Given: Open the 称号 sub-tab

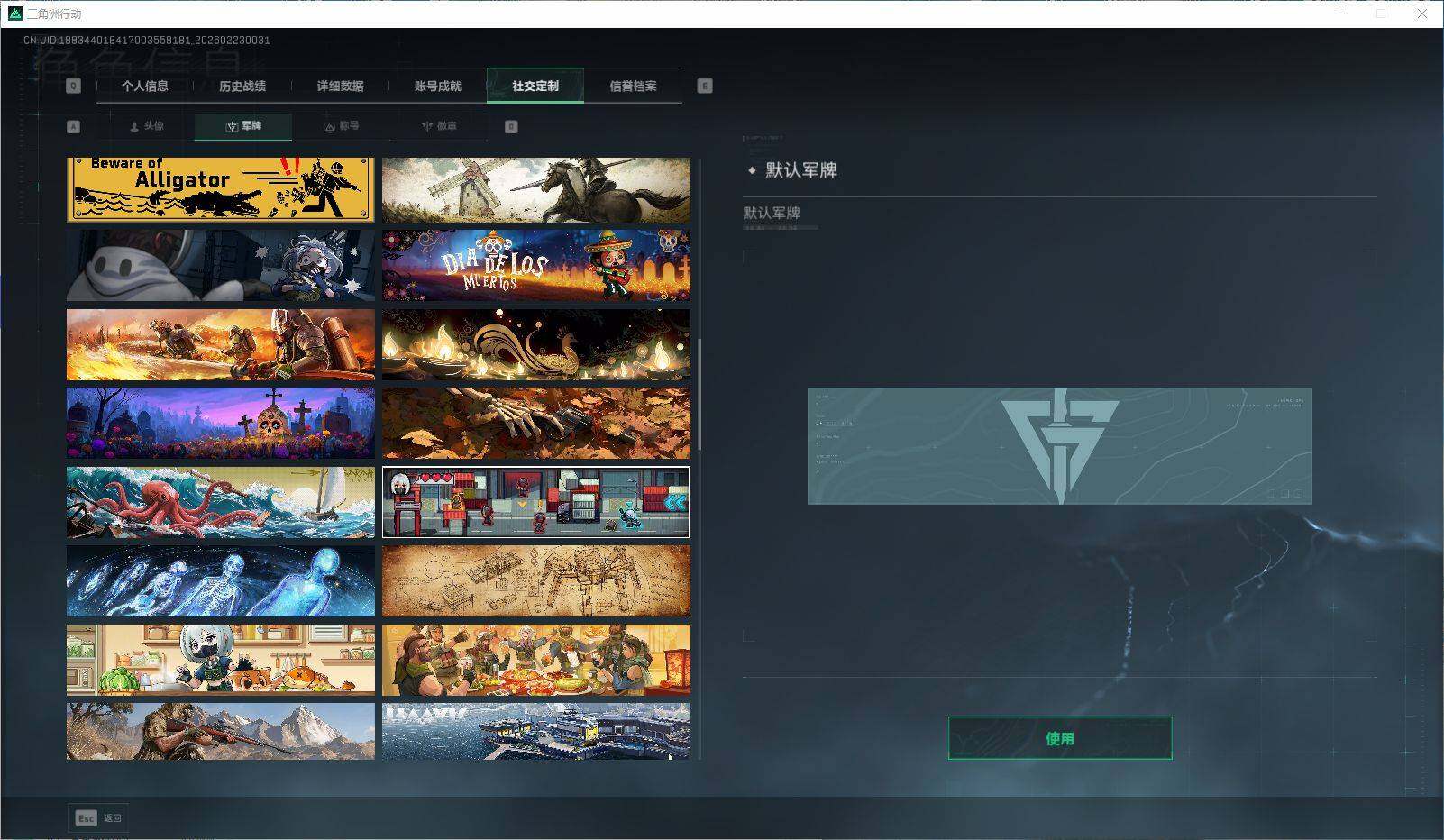Looking at the screenshot, I should coord(341,126).
